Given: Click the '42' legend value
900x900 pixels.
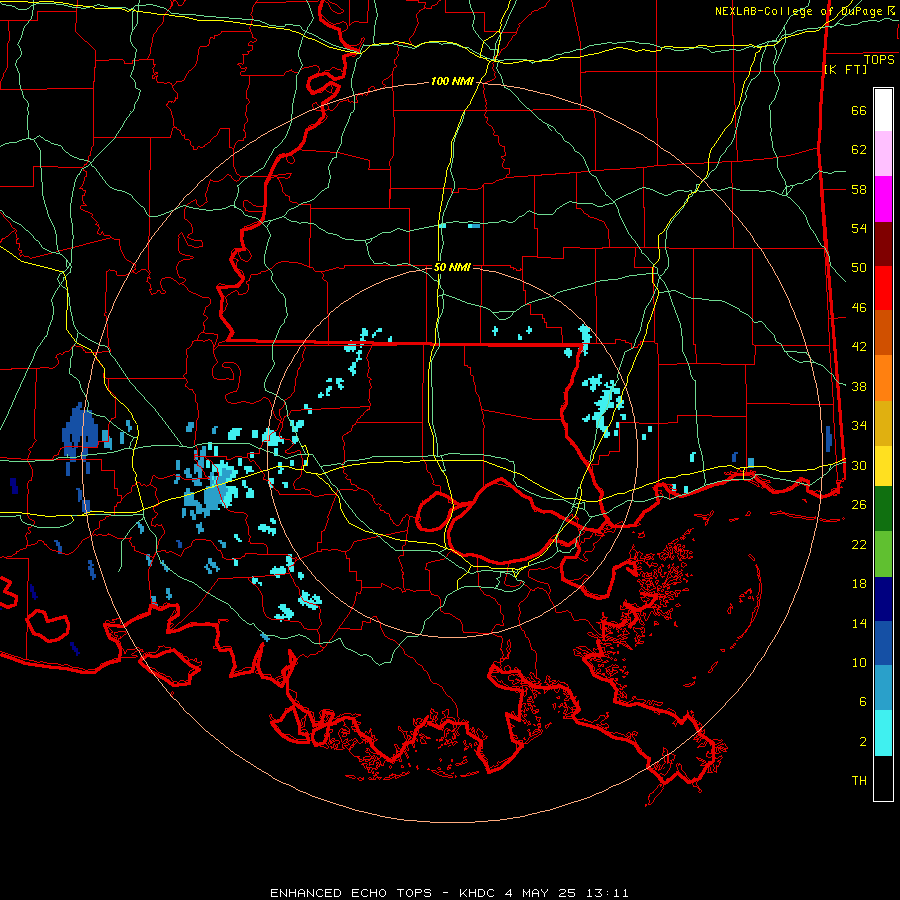Looking at the screenshot, I should 859,347.
